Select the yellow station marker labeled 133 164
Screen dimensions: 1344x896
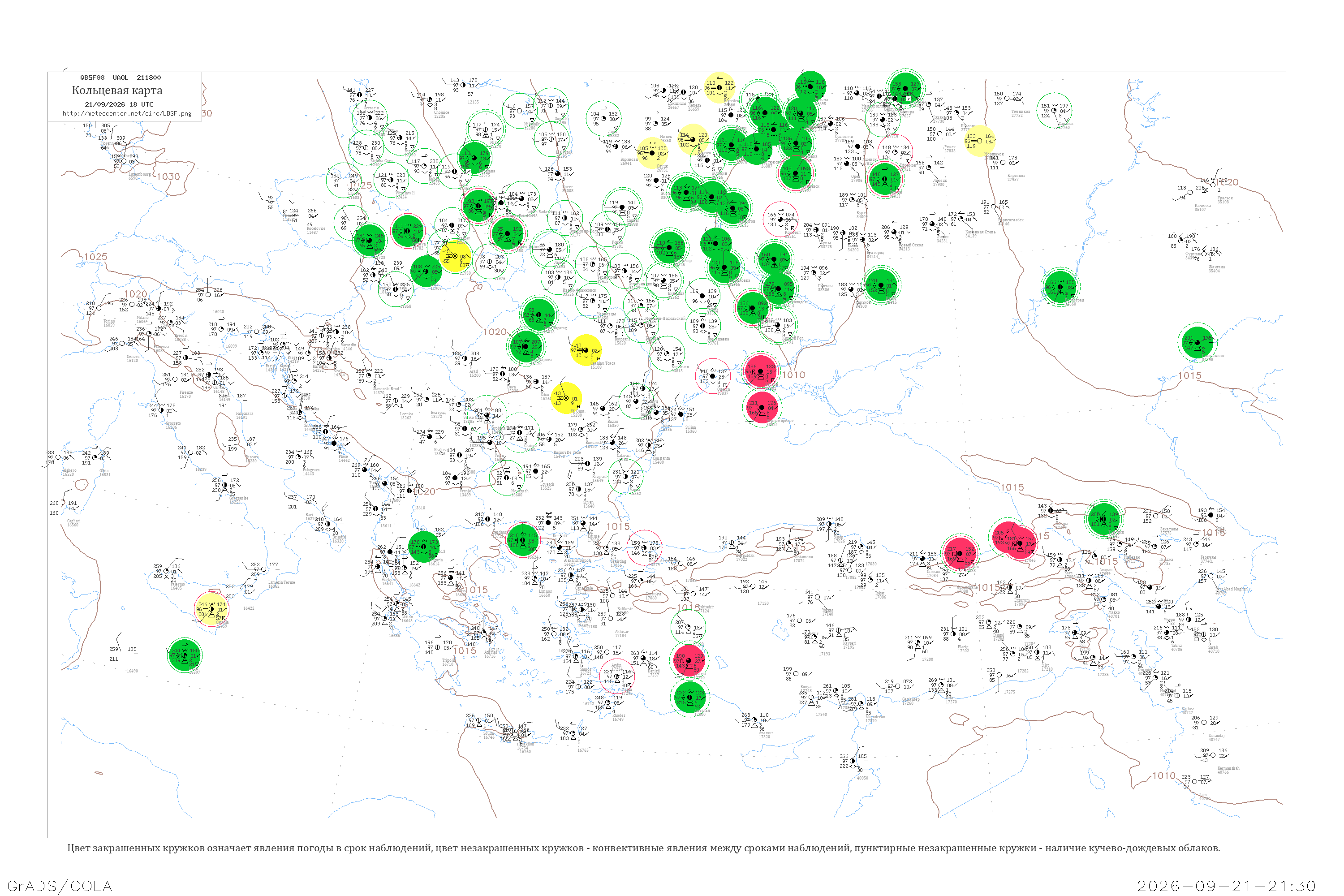click(979, 141)
